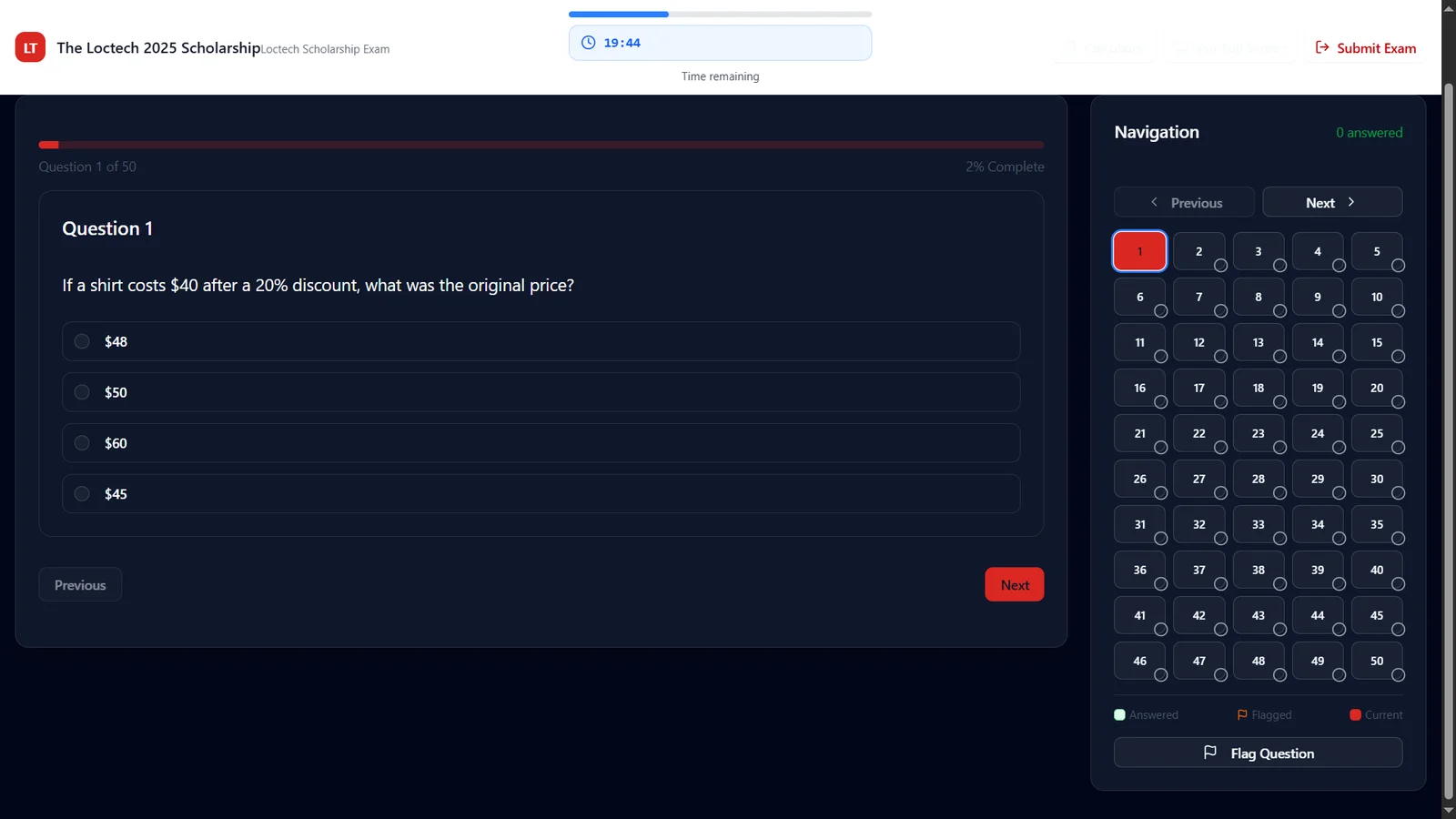Navigate to question 20
The image size is (1456, 819).
coord(1377,388)
